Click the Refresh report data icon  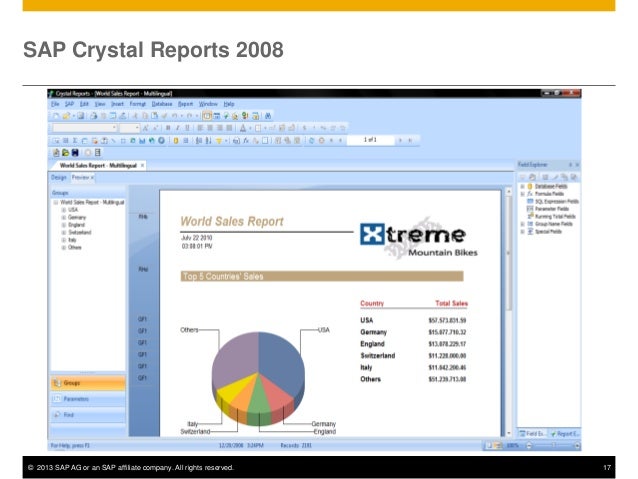tap(312, 141)
